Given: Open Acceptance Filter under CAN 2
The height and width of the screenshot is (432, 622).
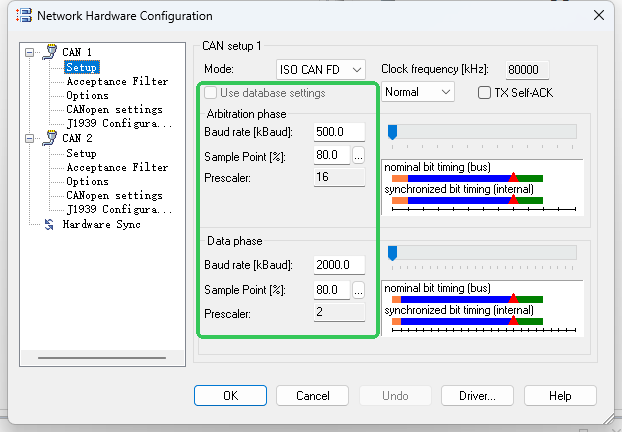Looking at the screenshot, I should [x=117, y=167].
